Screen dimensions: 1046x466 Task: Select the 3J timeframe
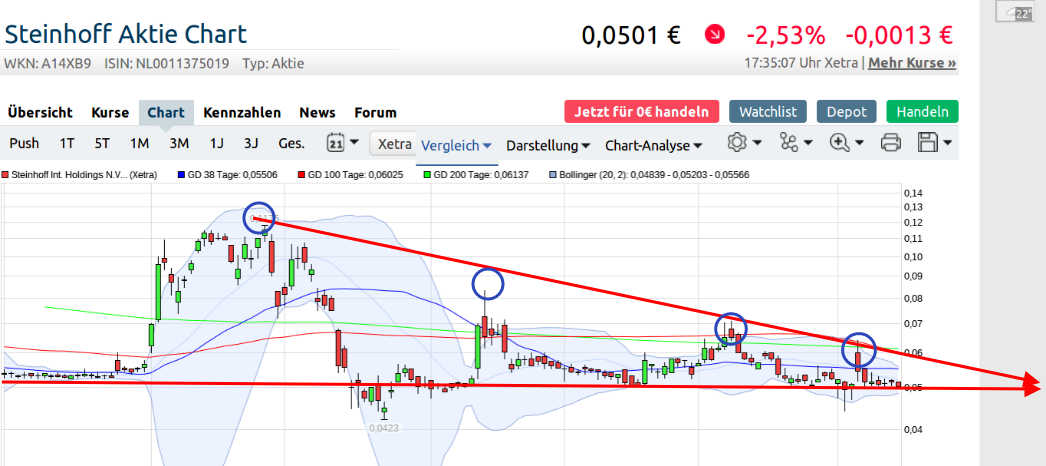251,143
